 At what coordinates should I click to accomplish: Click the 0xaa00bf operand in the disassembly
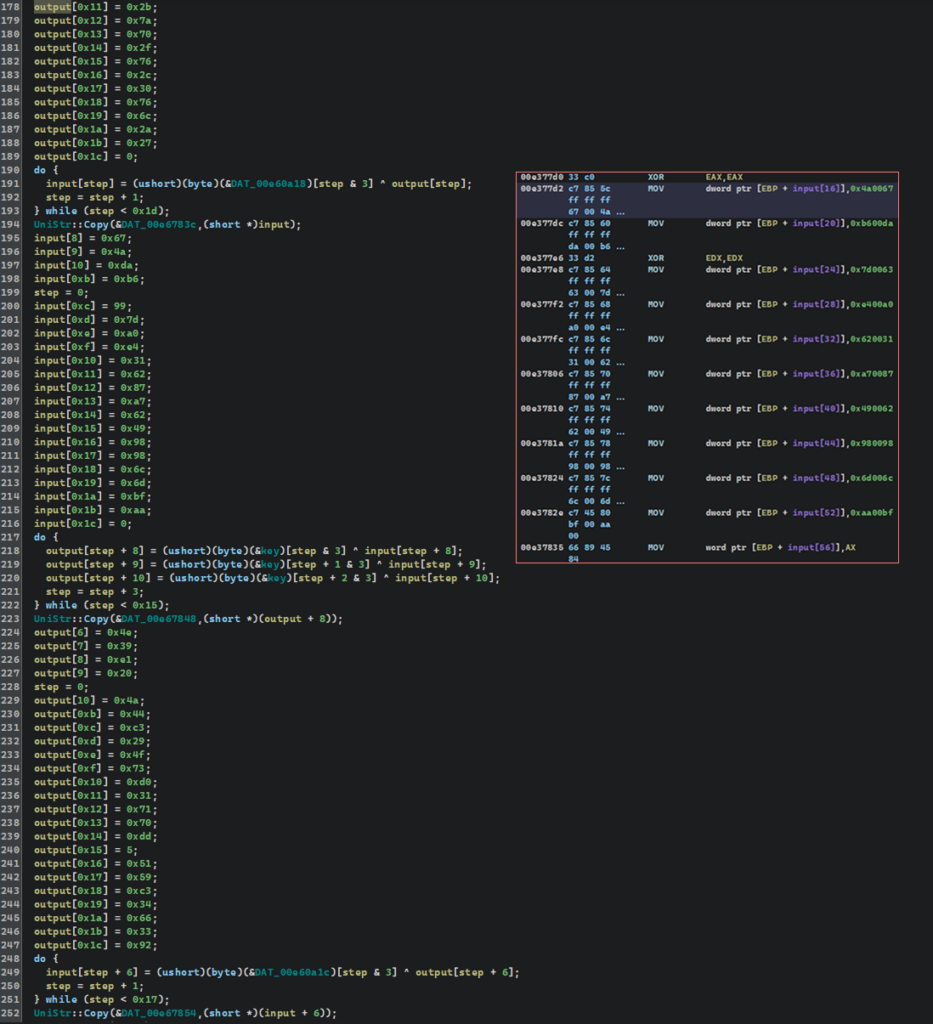tap(871, 513)
